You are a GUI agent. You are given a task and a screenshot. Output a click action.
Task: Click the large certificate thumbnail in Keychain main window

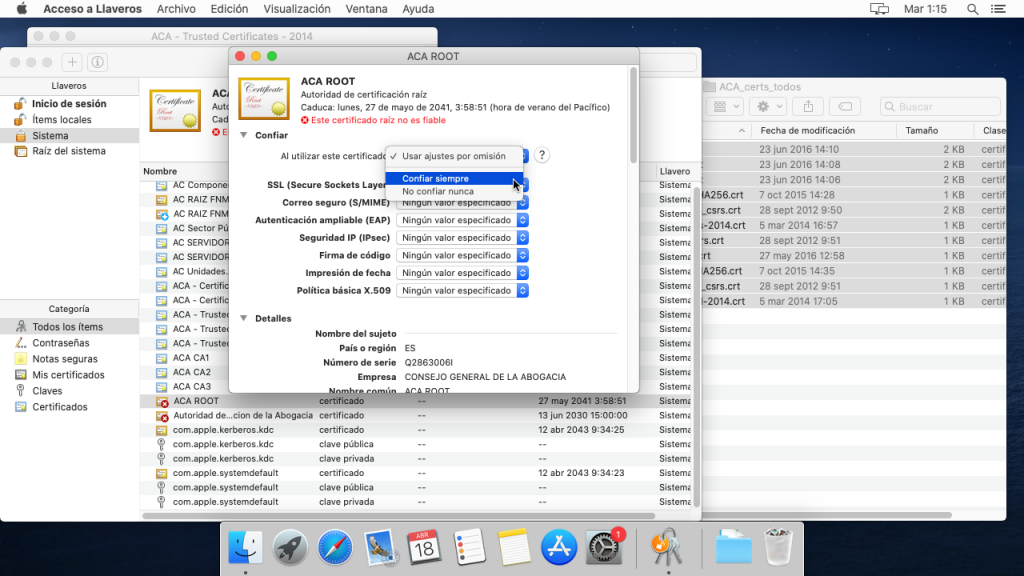(175, 111)
